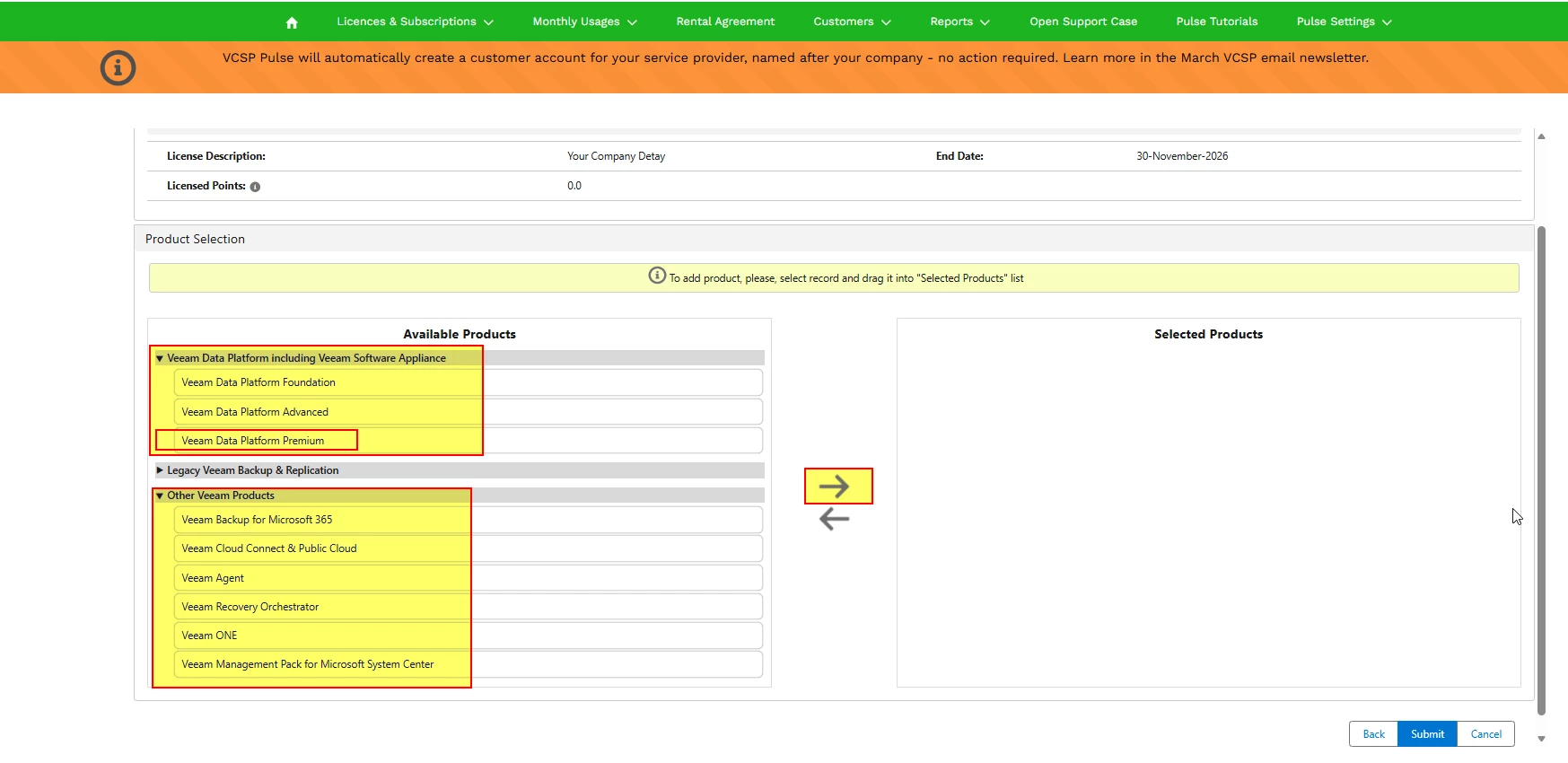This screenshot has height=763, width=1568.
Task: Click the Submit button
Action: tap(1427, 734)
